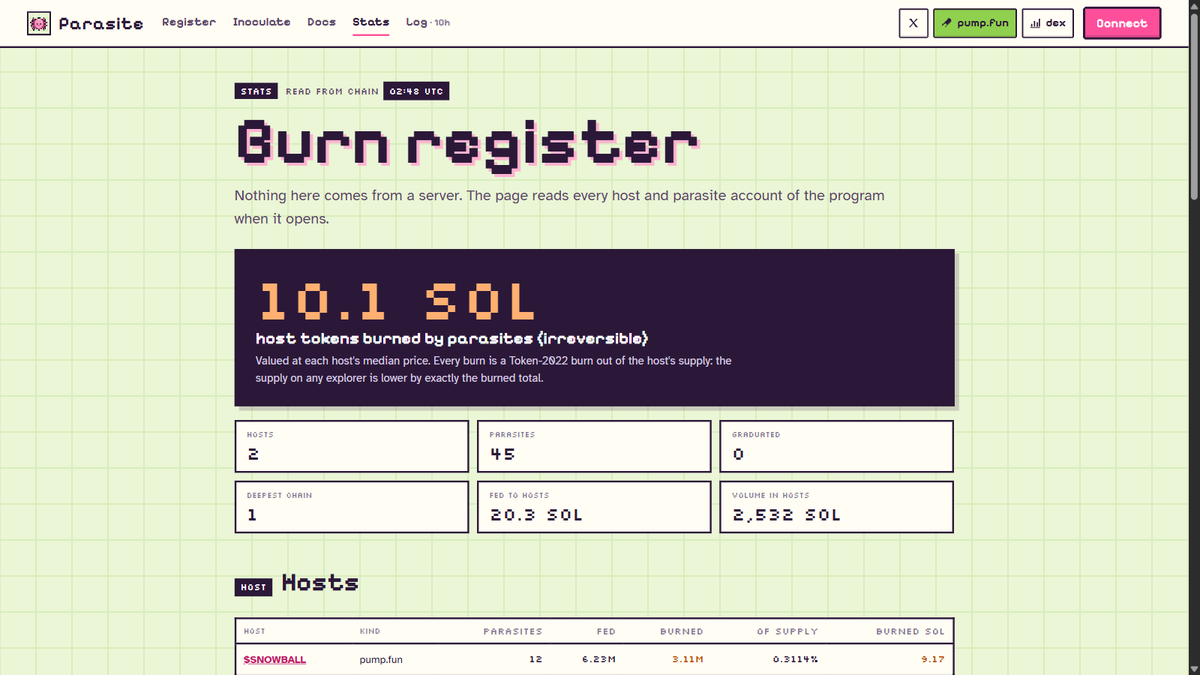Screen dimensions: 1200x675
Task: Open the Docs nav item
Action: pos(322,22)
